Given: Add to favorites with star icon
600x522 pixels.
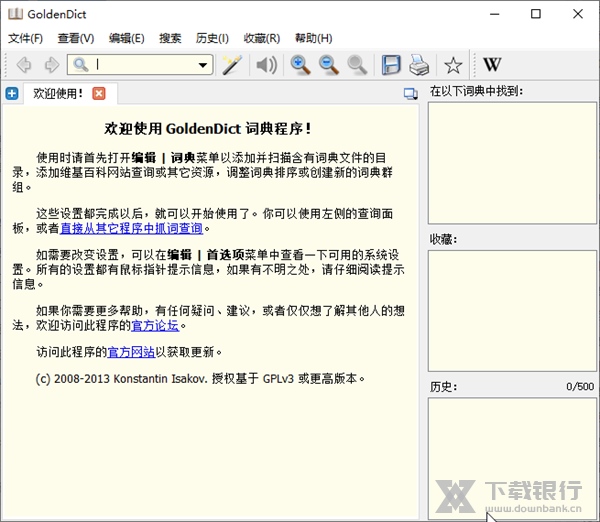Looking at the screenshot, I should click(453, 66).
